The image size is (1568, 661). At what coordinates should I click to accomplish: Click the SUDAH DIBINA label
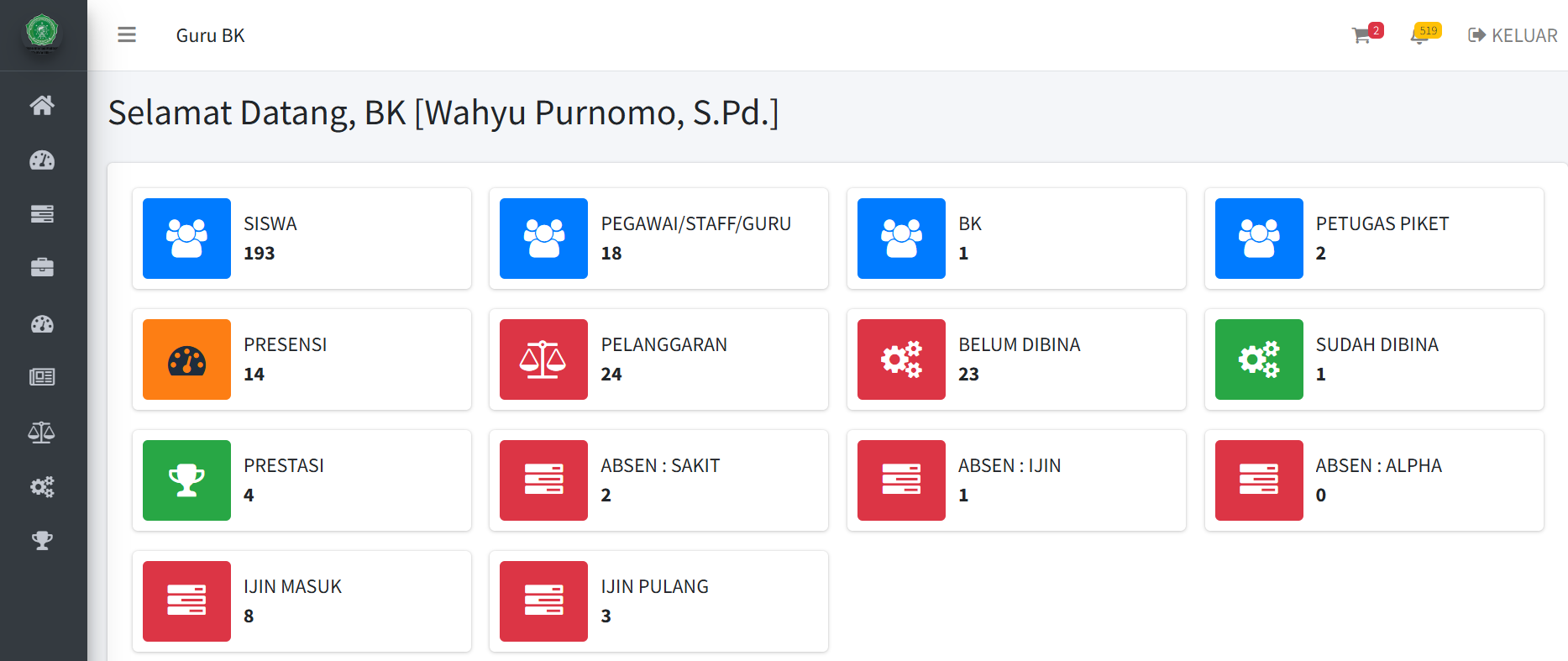click(1377, 345)
